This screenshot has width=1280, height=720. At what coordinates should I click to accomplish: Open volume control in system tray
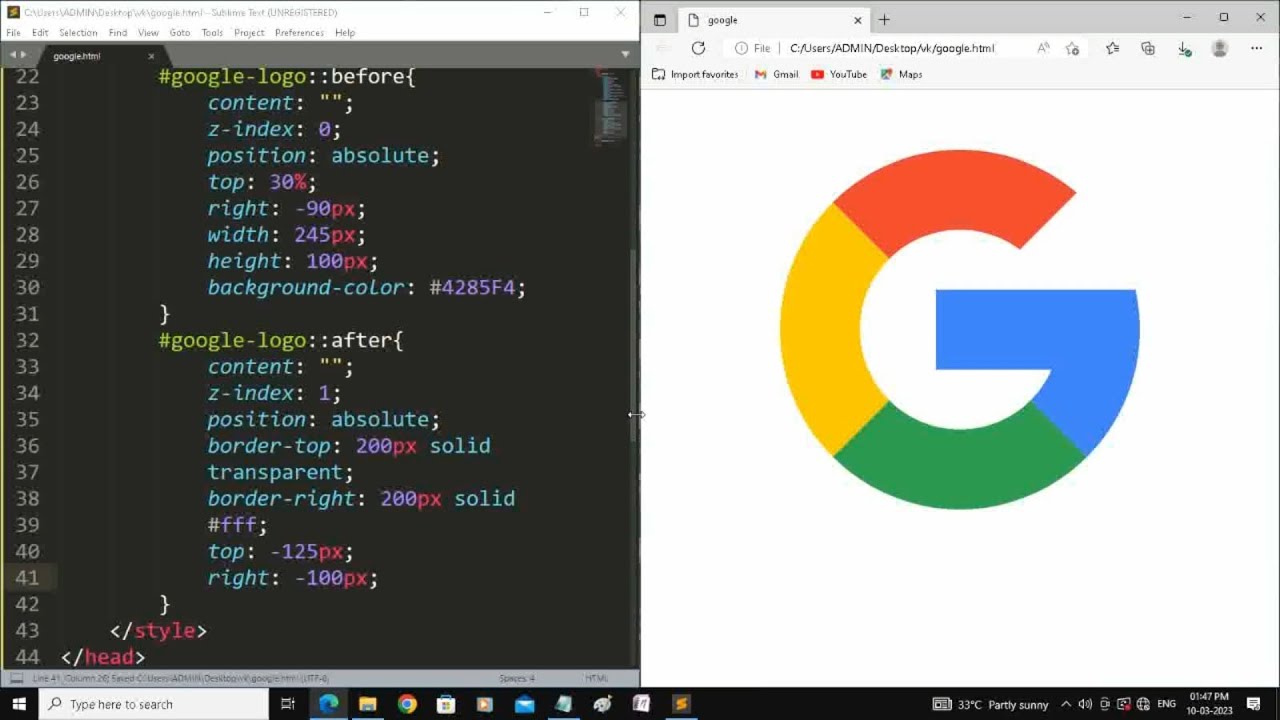1085,704
